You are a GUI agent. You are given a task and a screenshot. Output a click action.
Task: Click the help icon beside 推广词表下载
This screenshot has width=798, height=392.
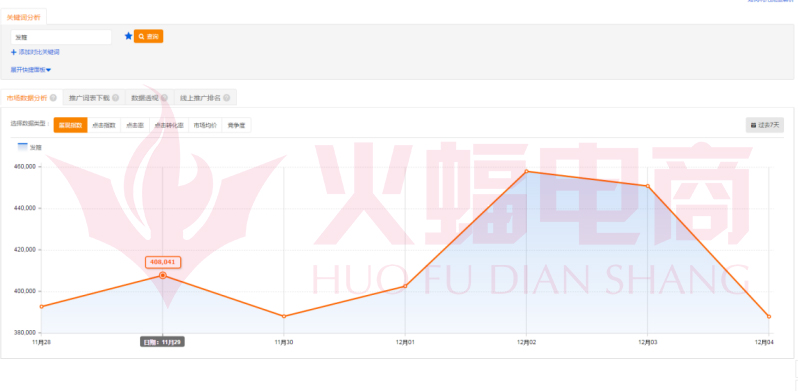tap(116, 98)
